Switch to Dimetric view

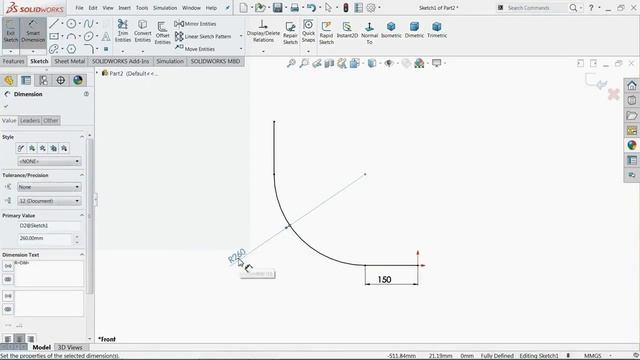414,30
